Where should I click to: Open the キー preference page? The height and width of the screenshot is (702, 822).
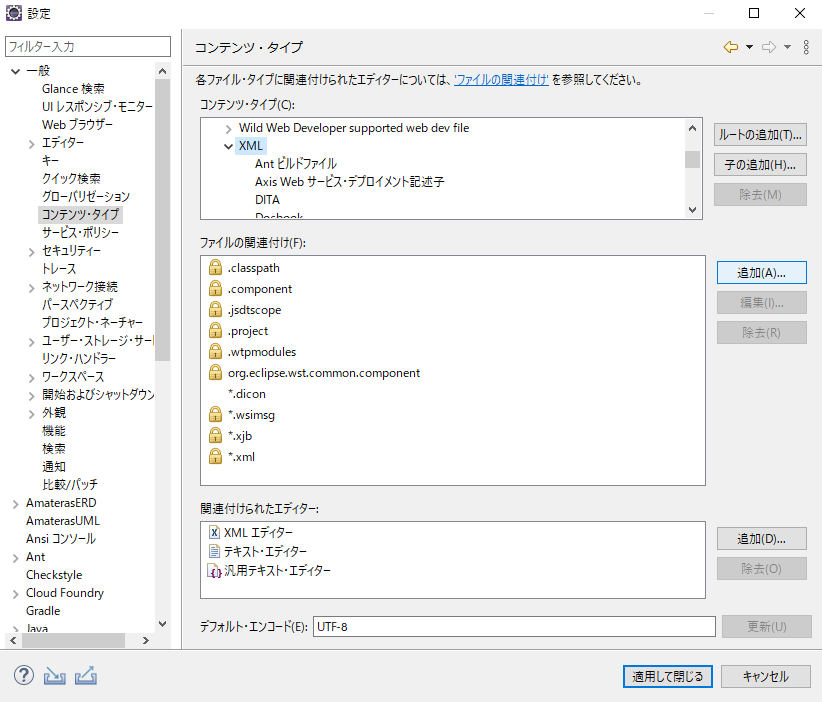click(50, 160)
